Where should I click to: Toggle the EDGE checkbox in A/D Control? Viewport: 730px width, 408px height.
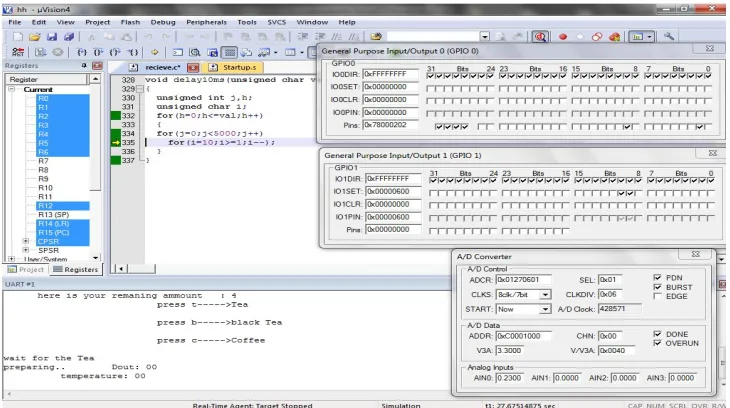pyautogui.click(x=657, y=296)
